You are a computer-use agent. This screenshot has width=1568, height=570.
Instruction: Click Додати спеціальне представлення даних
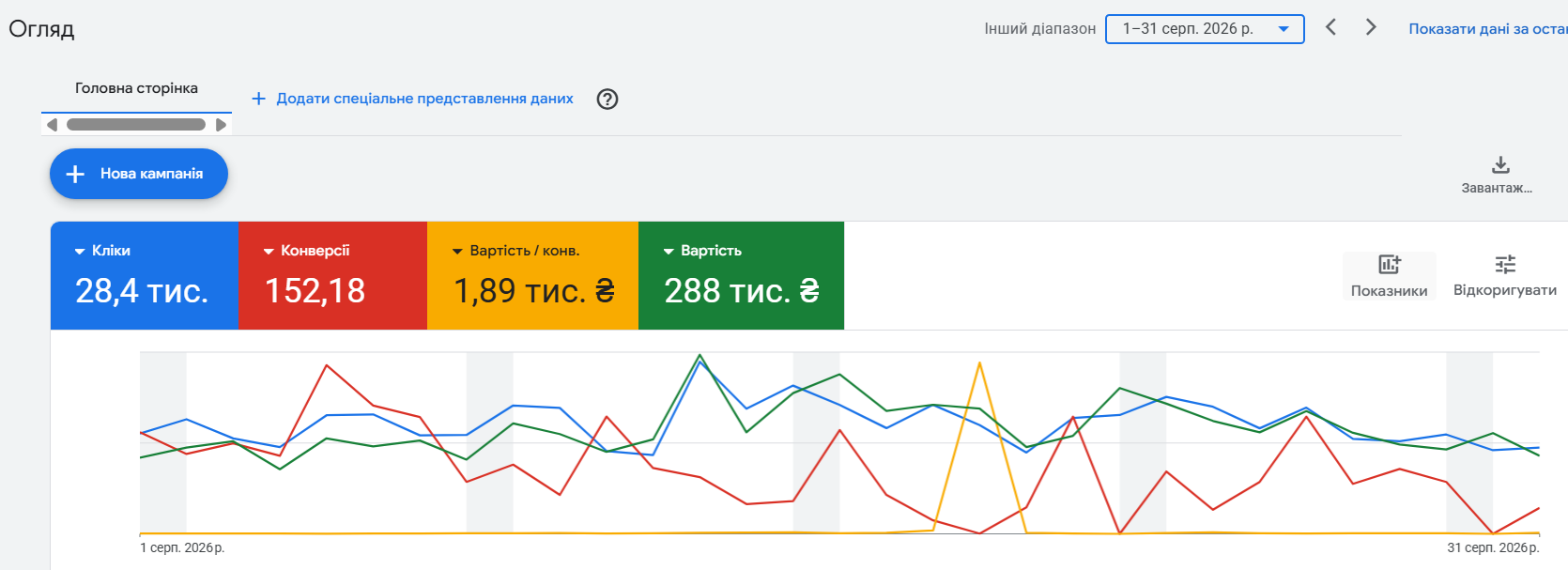tap(412, 99)
